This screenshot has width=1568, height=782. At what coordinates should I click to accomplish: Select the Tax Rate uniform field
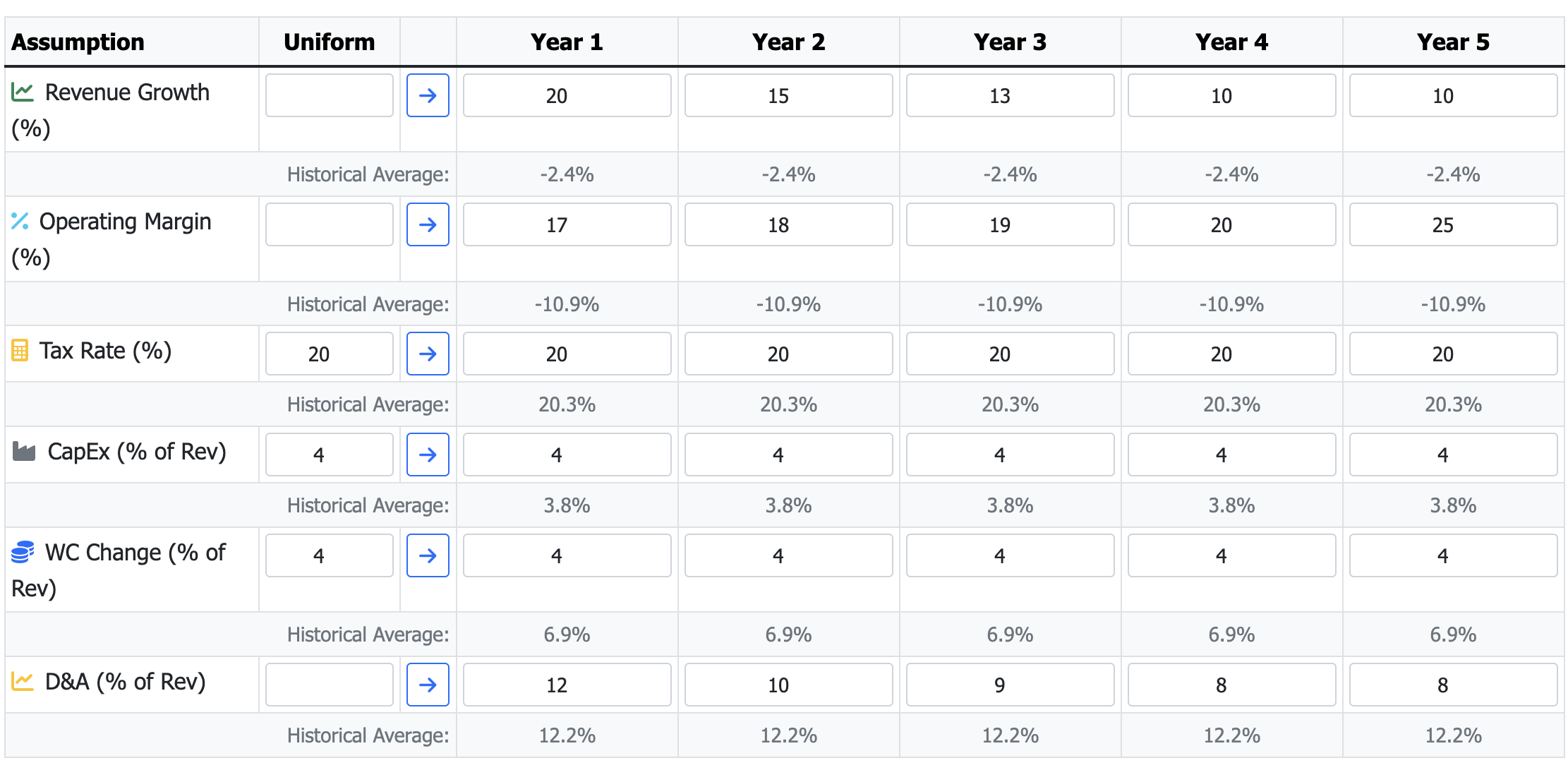click(329, 354)
